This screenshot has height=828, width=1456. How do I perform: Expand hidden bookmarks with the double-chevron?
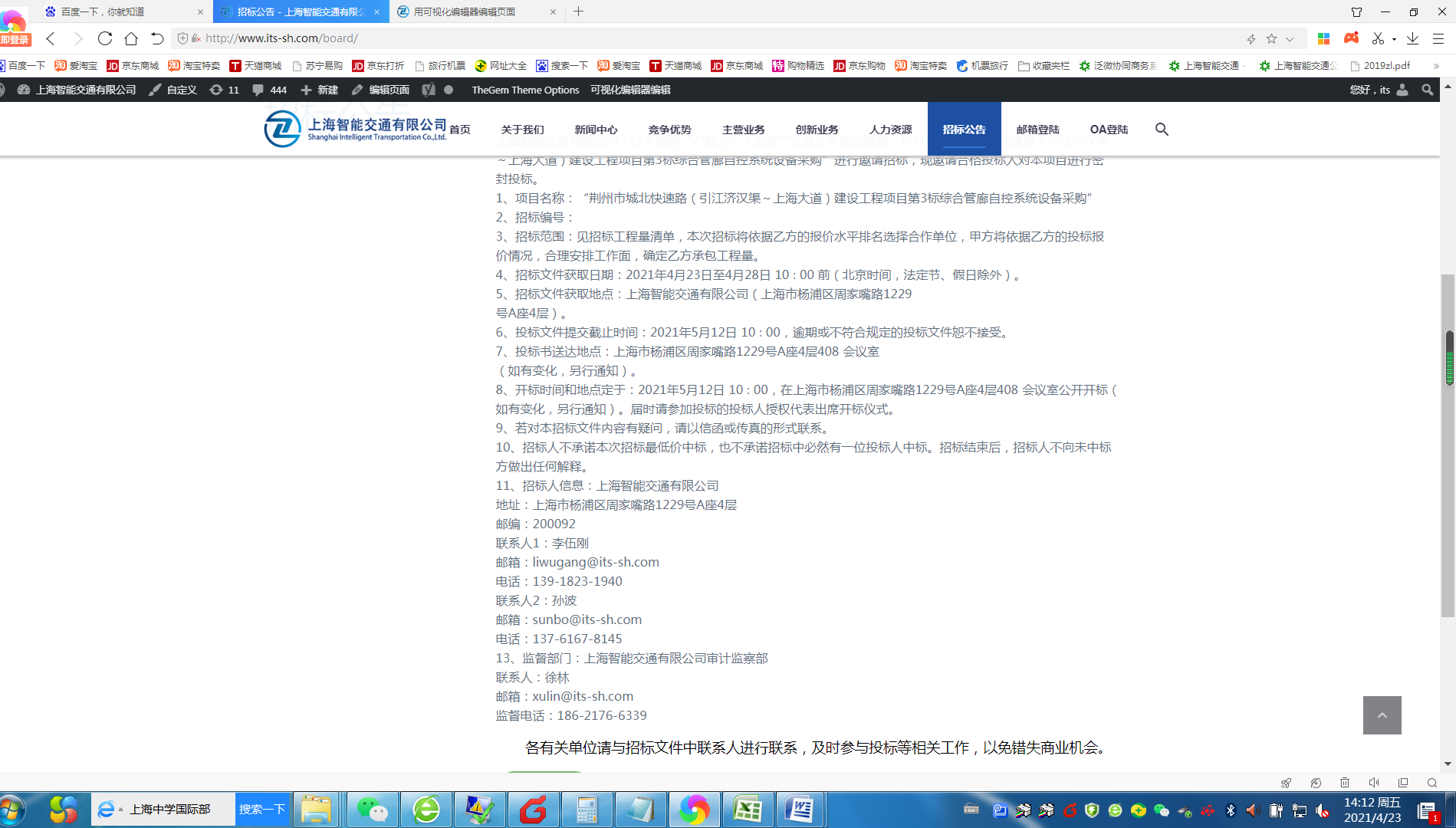point(1436,66)
